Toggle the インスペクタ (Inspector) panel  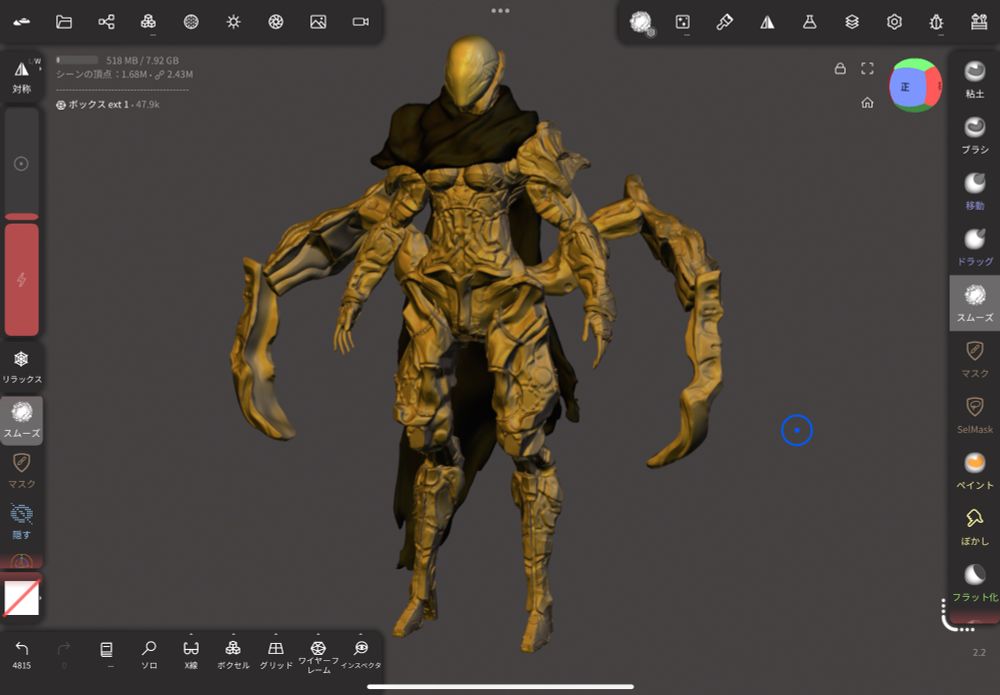361,655
